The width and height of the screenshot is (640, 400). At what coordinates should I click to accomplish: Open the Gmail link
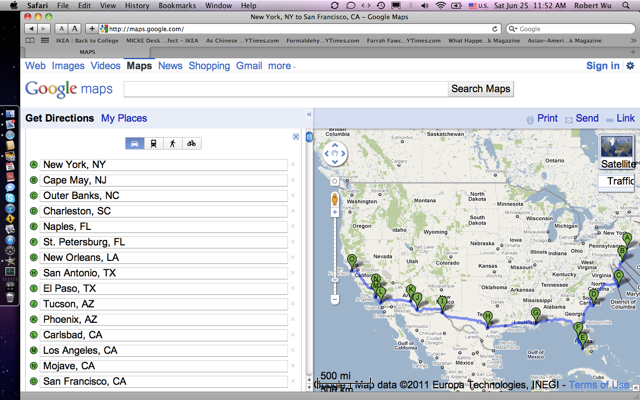point(249,66)
